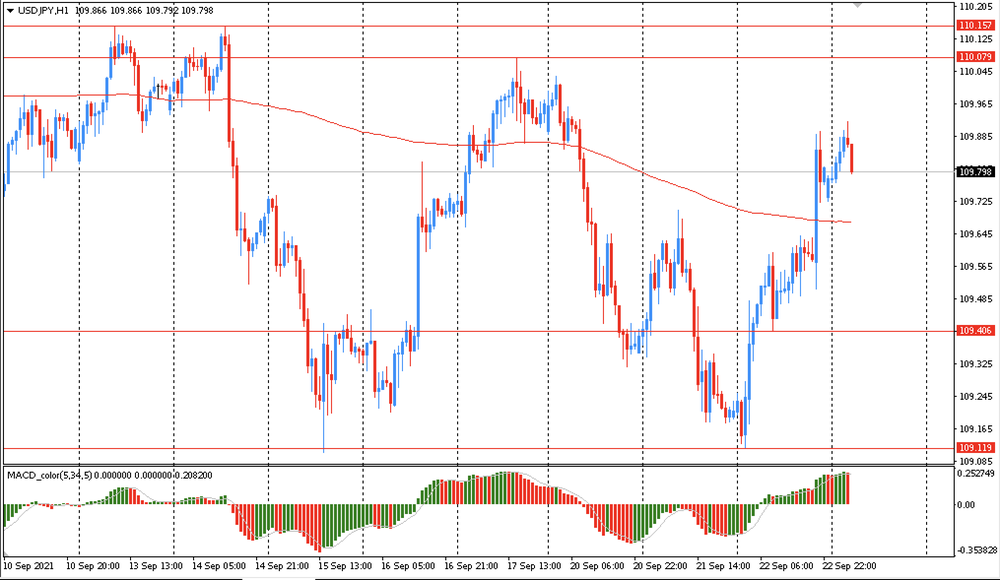This screenshot has height=580, width=1000.
Task: Click the MACD_color(5,34,5) indicator label
Action: coord(50,475)
